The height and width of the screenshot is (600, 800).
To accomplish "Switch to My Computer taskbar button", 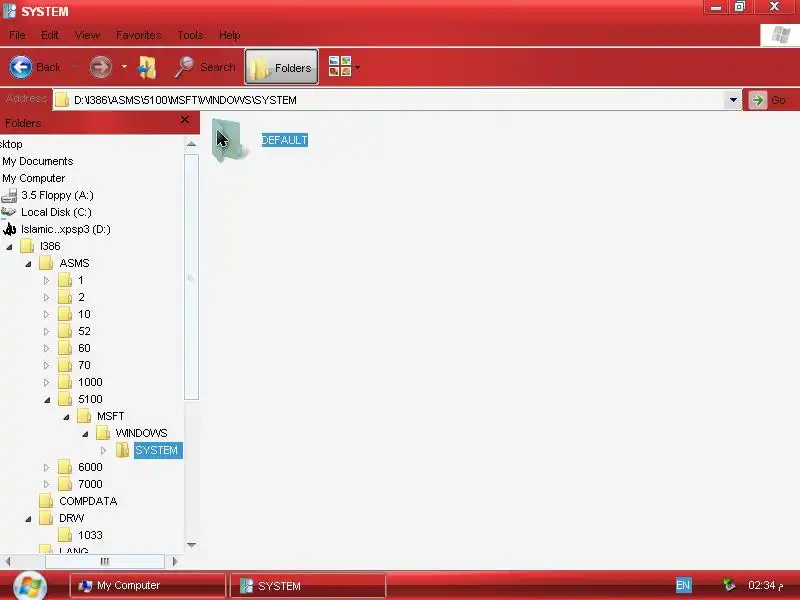I will [148, 586].
